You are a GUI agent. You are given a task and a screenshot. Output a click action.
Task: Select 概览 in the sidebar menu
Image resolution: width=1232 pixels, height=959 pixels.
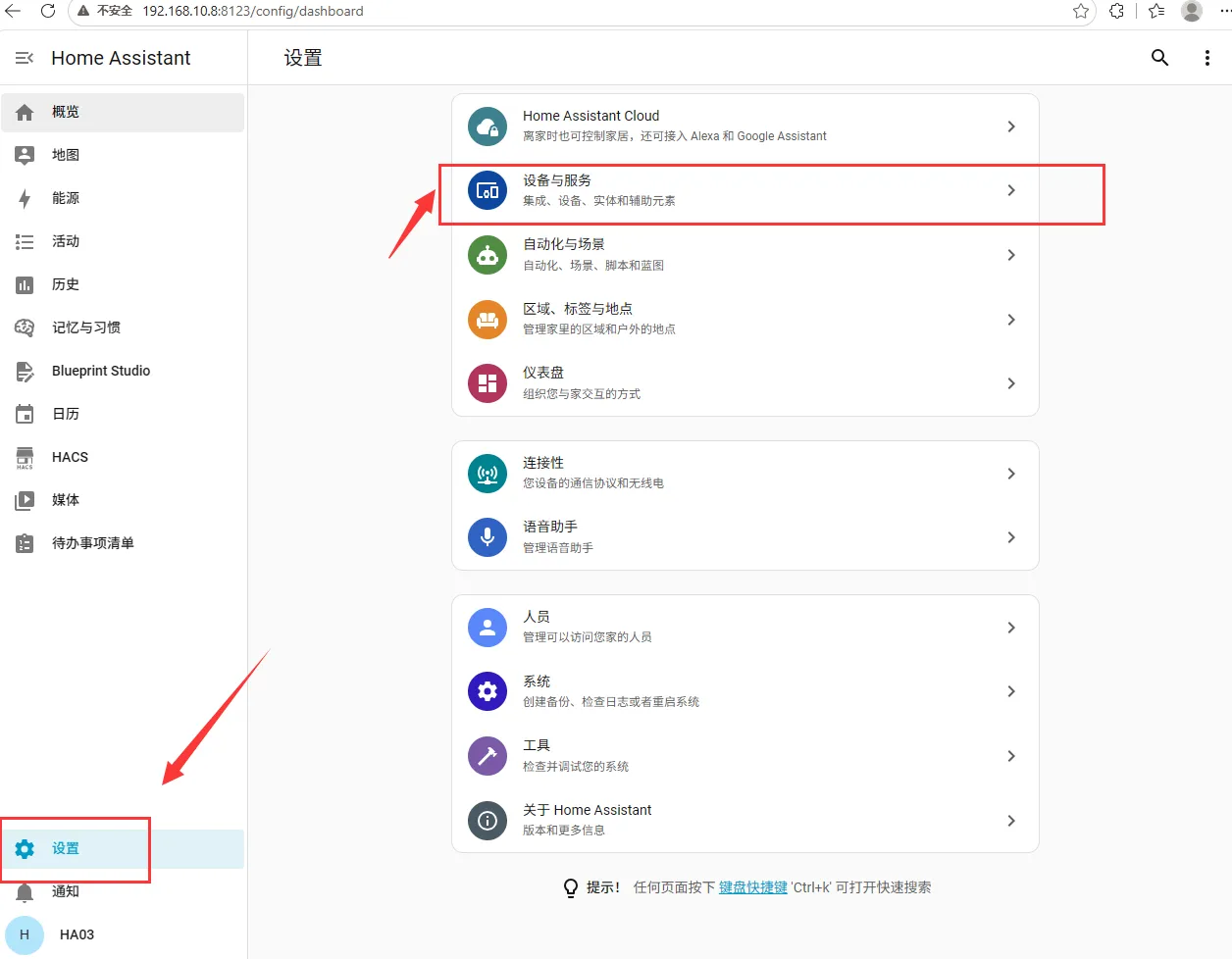coord(123,113)
